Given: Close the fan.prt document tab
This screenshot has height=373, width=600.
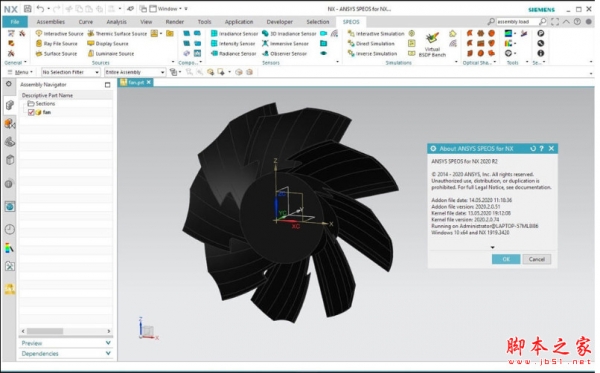Looking at the screenshot, I should (x=149, y=82).
